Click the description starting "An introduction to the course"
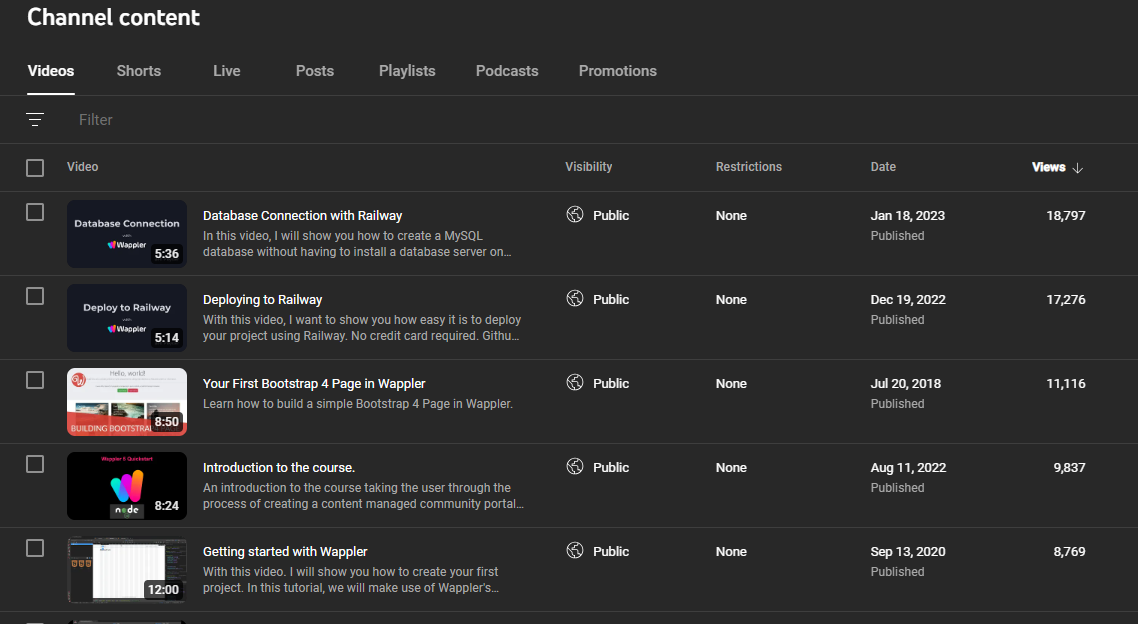The height and width of the screenshot is (624, 1138). 364,496
